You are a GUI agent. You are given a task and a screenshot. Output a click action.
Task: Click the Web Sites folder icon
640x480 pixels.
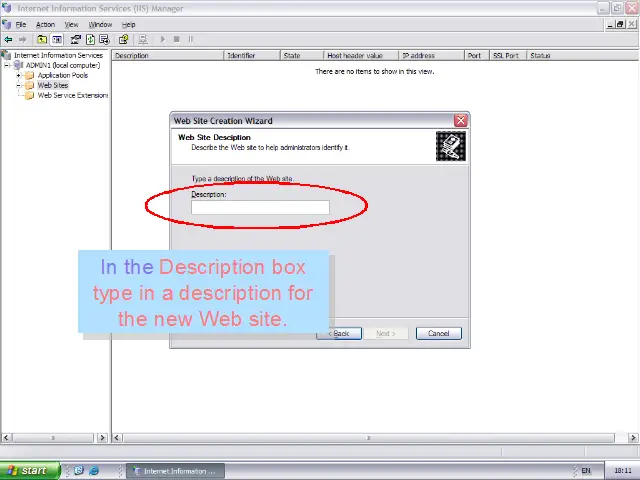29,85
